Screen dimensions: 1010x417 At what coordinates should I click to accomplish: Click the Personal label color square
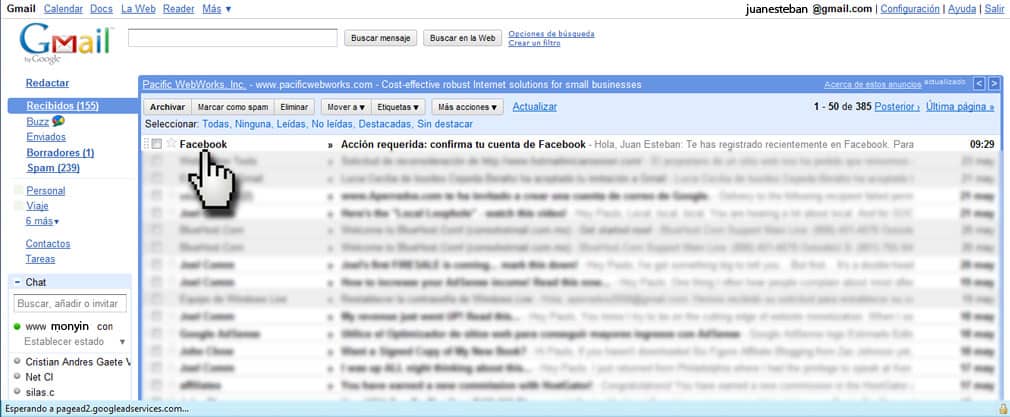click(18, 191)
